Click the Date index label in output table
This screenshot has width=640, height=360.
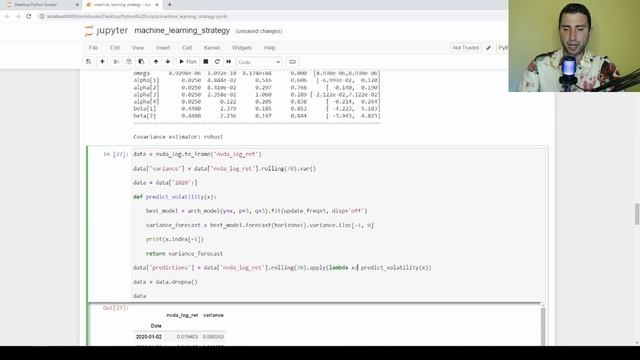point(156,326)
